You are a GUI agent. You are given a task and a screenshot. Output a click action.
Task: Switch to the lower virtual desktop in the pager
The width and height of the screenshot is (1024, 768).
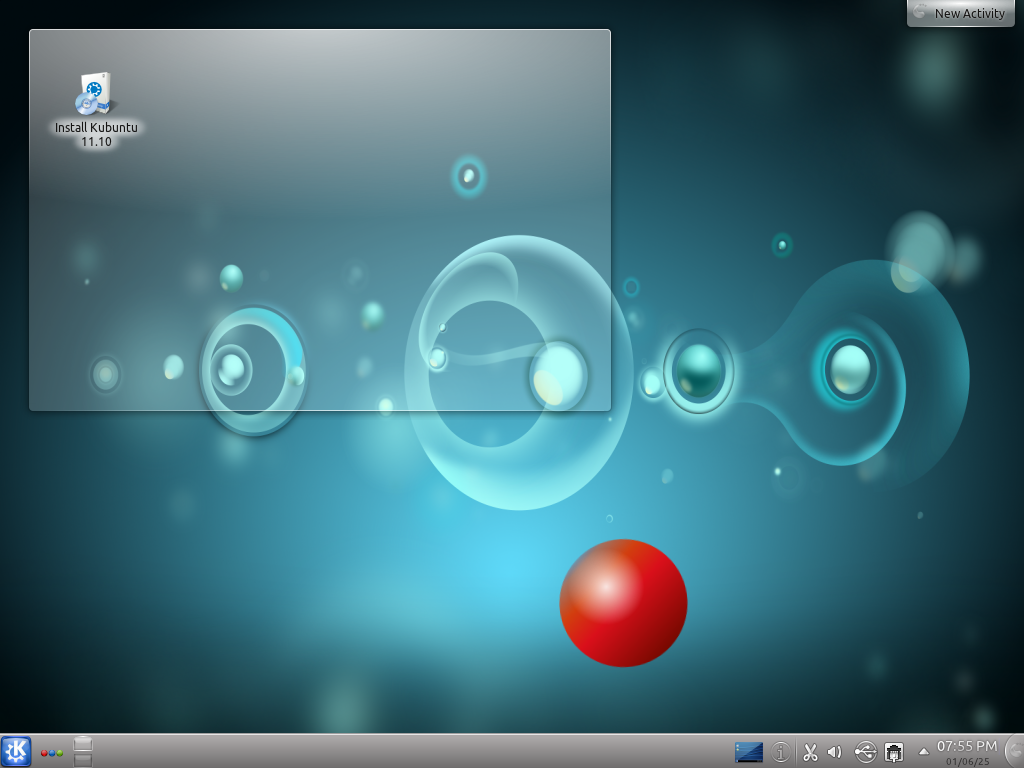83,760
